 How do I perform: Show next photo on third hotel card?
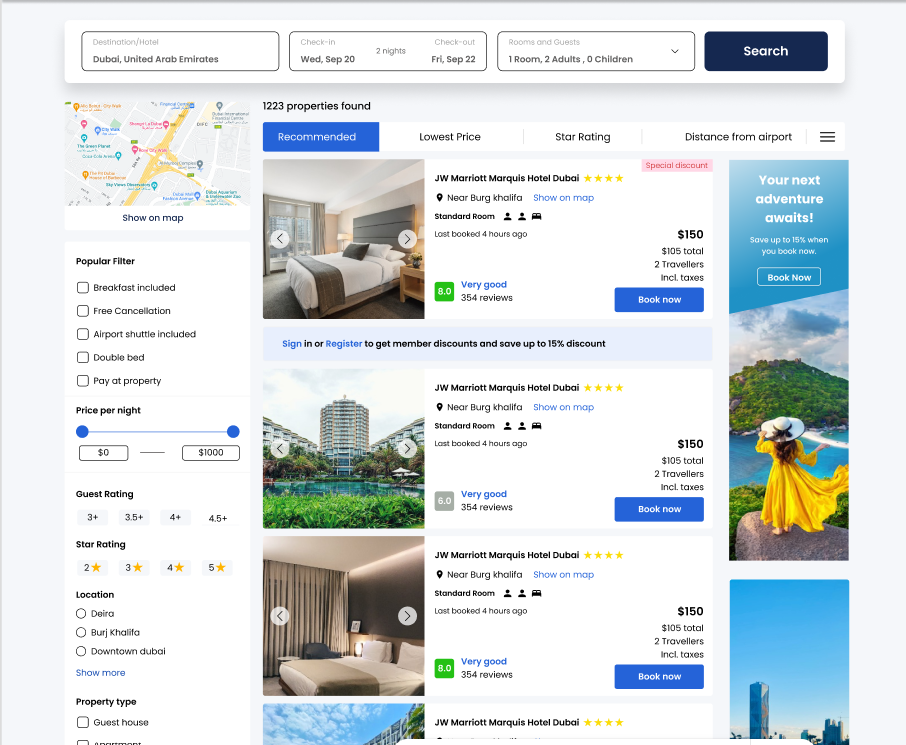[407, 616]
